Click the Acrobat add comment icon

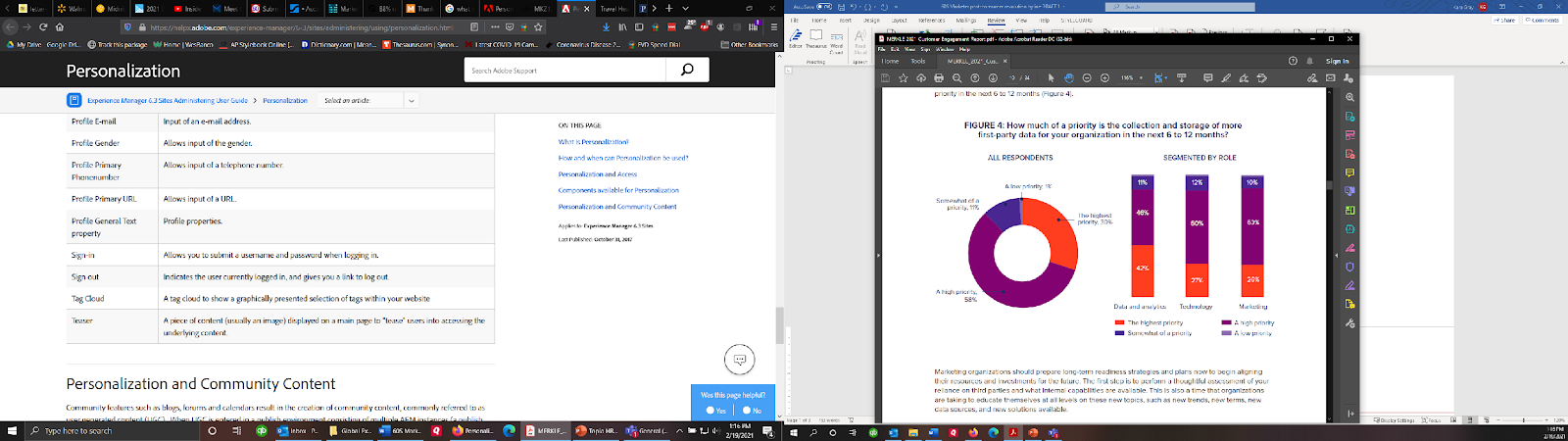pos(1207,77)
